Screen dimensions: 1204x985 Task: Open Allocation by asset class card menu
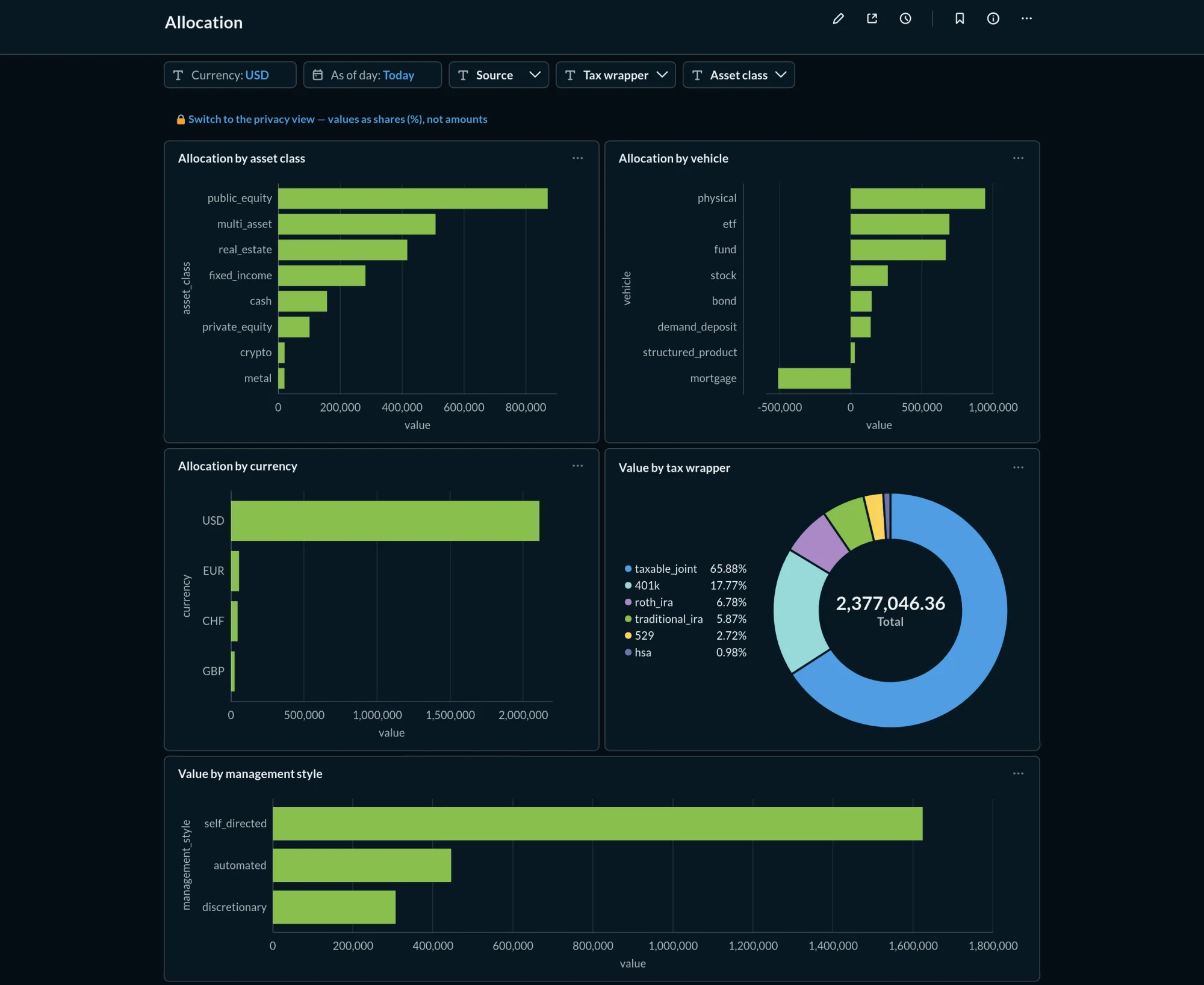pyautogui.click(x=577, y=158)
